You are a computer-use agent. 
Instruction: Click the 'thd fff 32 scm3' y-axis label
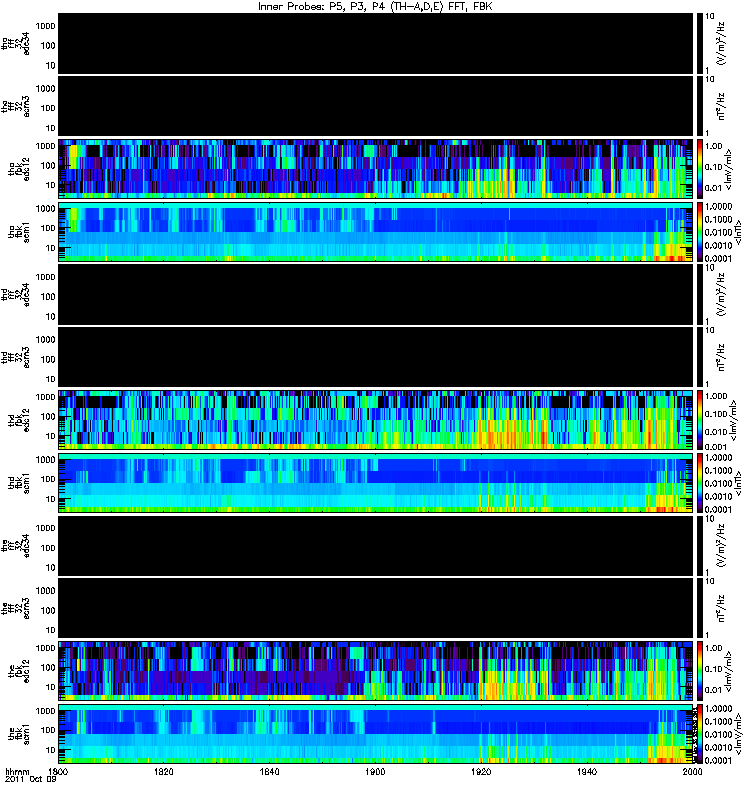coord(15,357)
